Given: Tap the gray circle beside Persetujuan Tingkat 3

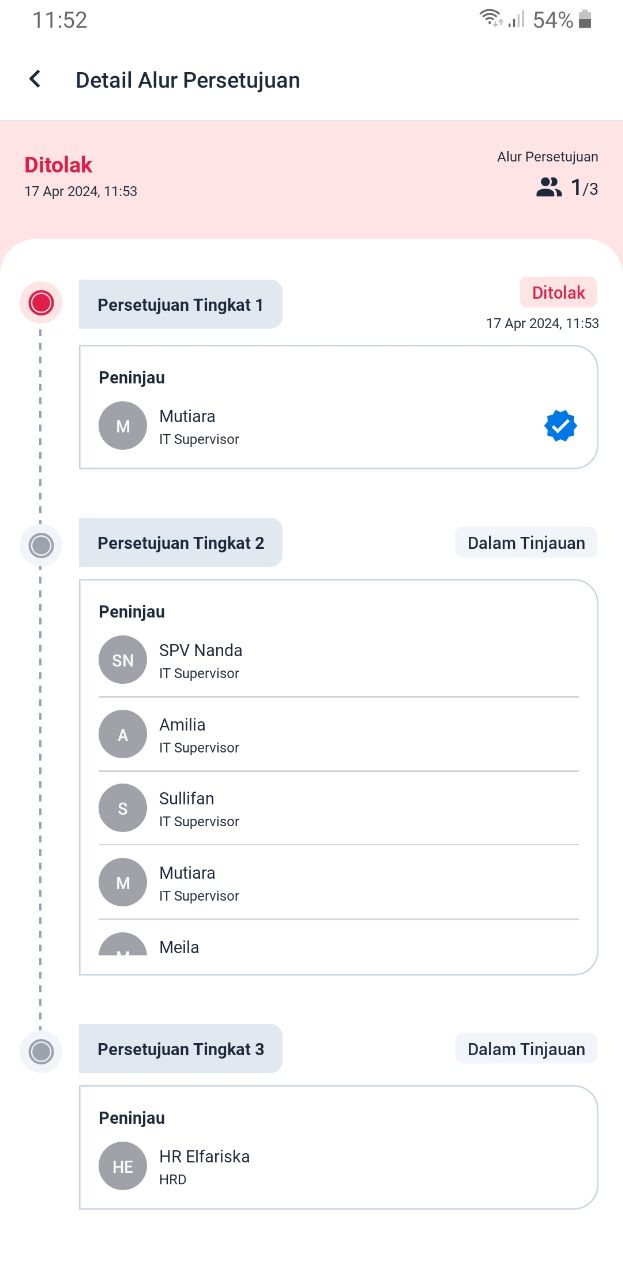Looking at the screenshot, I should (x=41, y=1051).
